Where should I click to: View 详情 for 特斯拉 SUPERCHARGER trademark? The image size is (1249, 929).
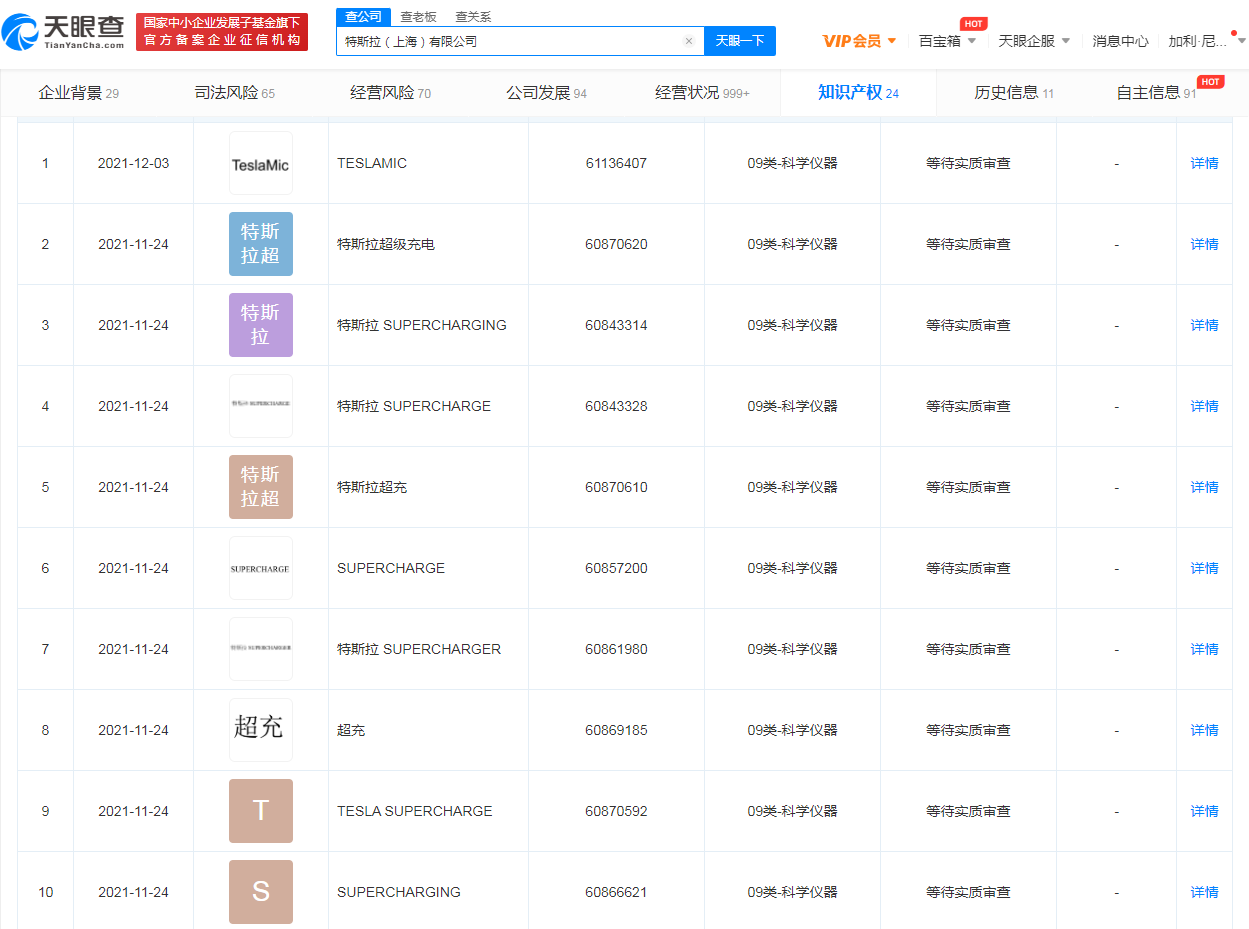1204,649
